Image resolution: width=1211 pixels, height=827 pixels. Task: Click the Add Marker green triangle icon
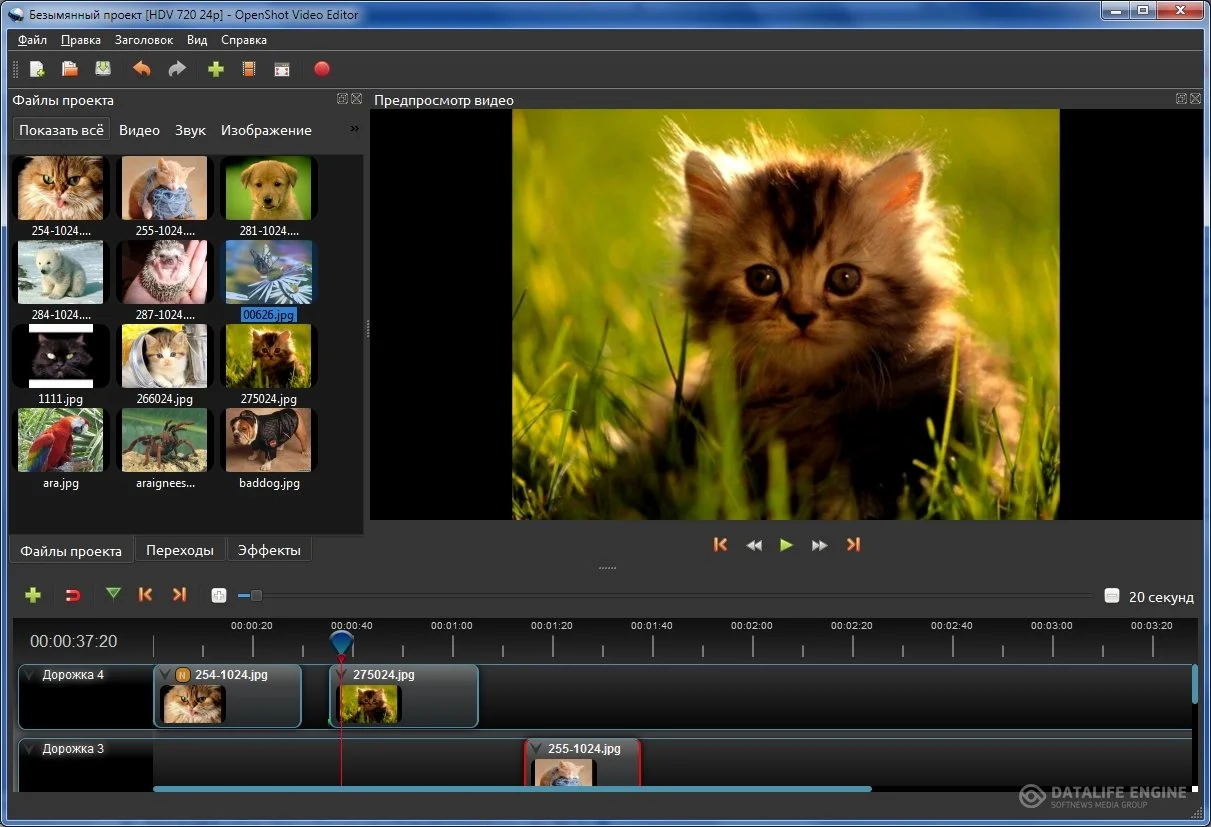pyautogui.click(x=113, y=594)
